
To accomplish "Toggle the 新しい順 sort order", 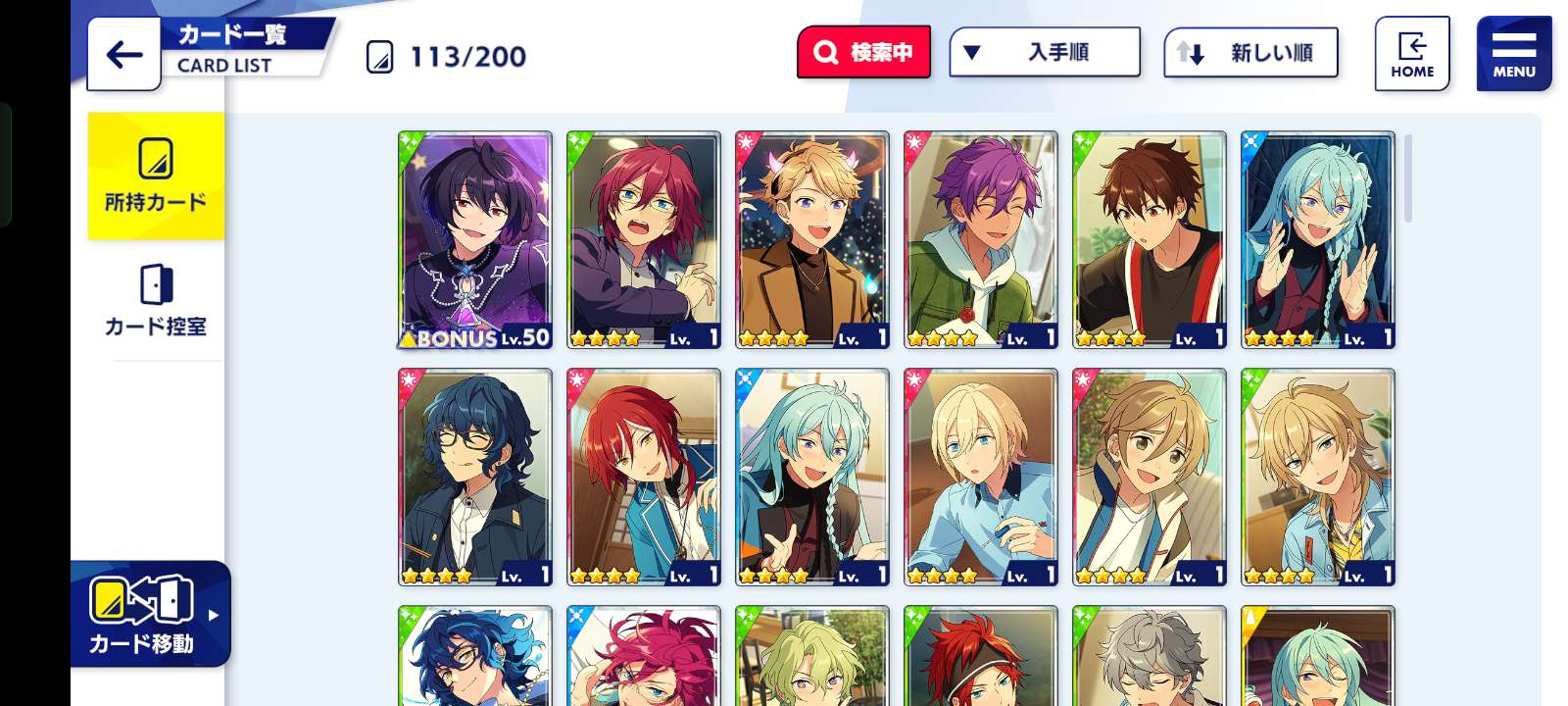I will coord(1250,53).
